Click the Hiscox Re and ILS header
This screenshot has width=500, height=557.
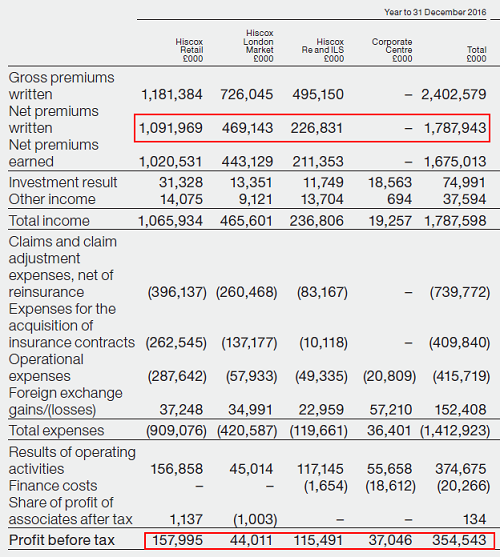323,50
